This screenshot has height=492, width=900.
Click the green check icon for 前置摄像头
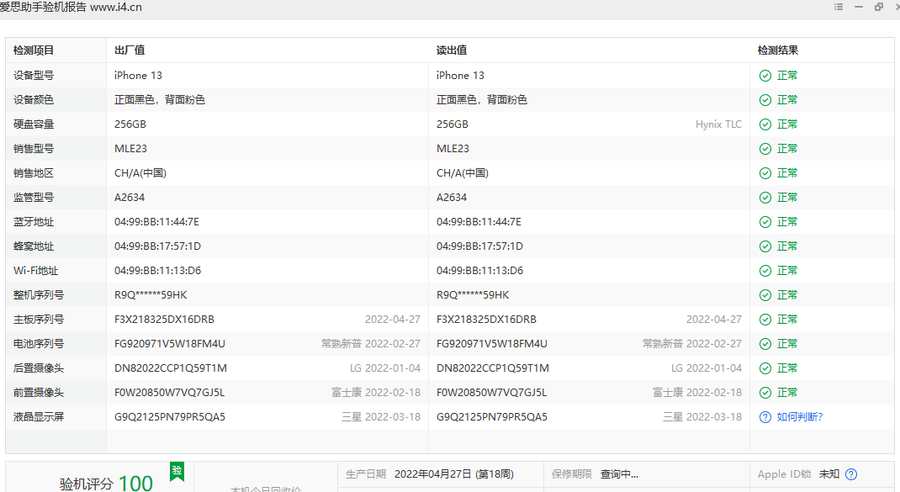click(x=765, y=393)
